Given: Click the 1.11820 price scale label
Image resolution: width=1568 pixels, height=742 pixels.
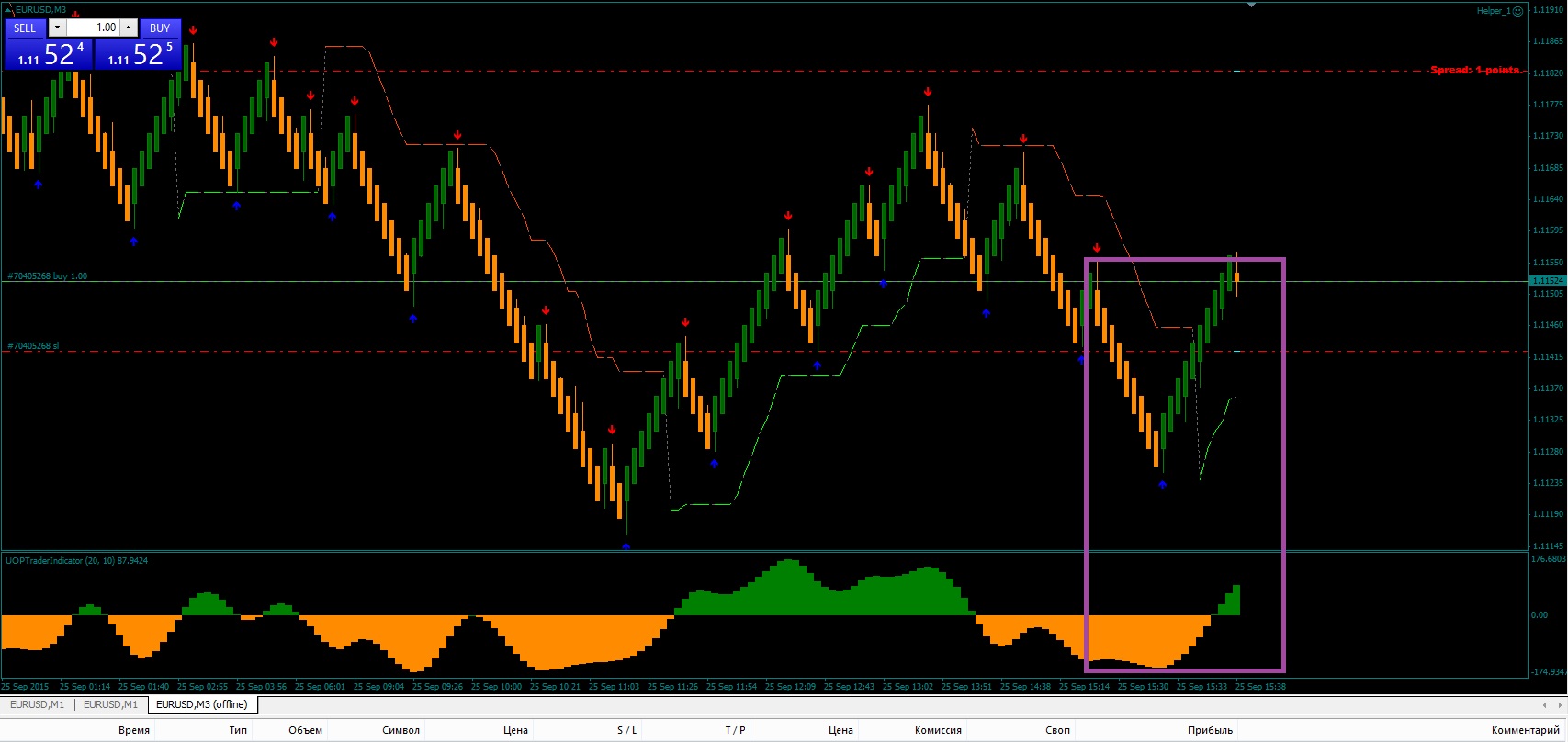Looking at the screenshot, I should coord(1548,73).
